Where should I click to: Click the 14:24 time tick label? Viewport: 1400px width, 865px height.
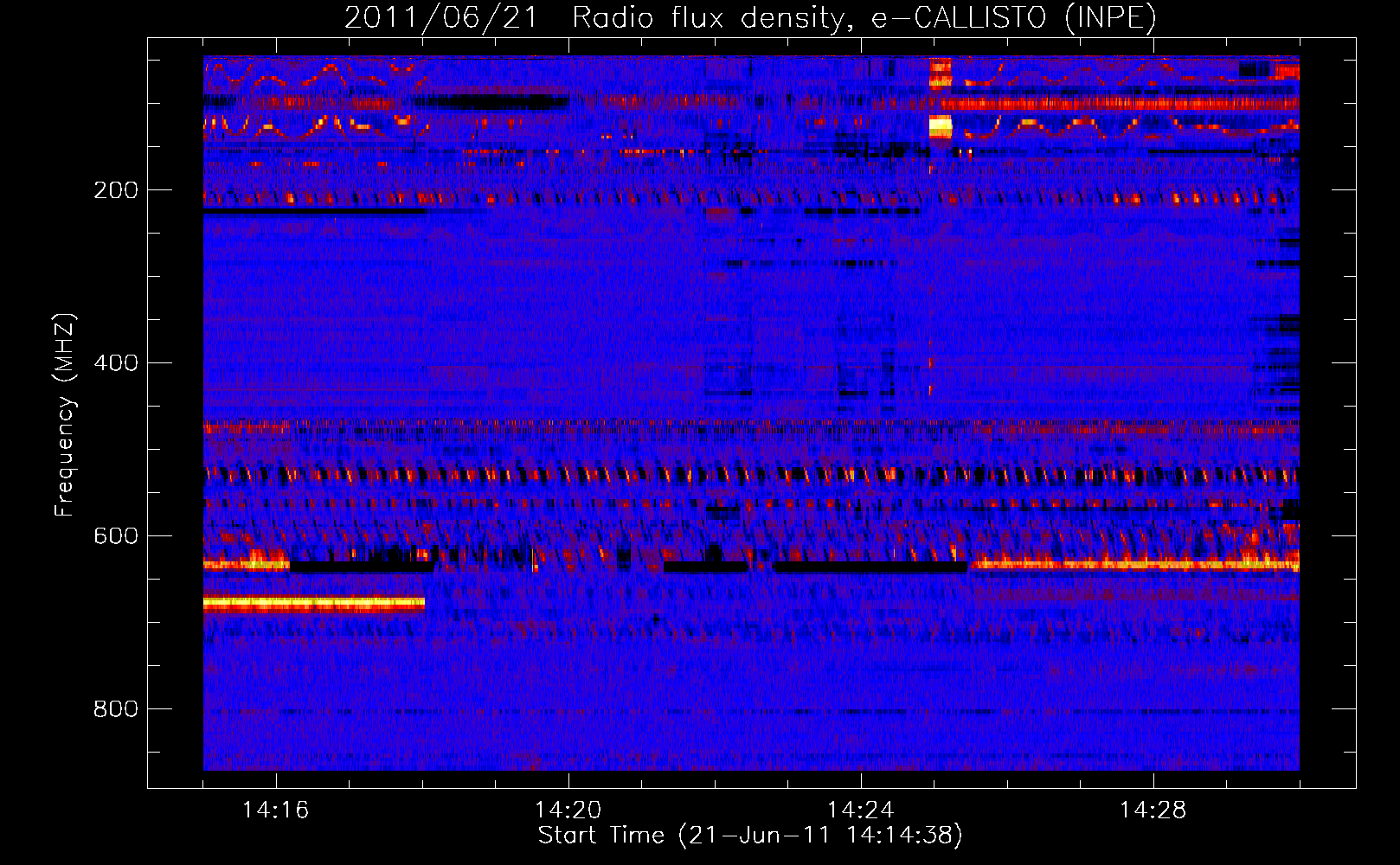click(860, 811)
